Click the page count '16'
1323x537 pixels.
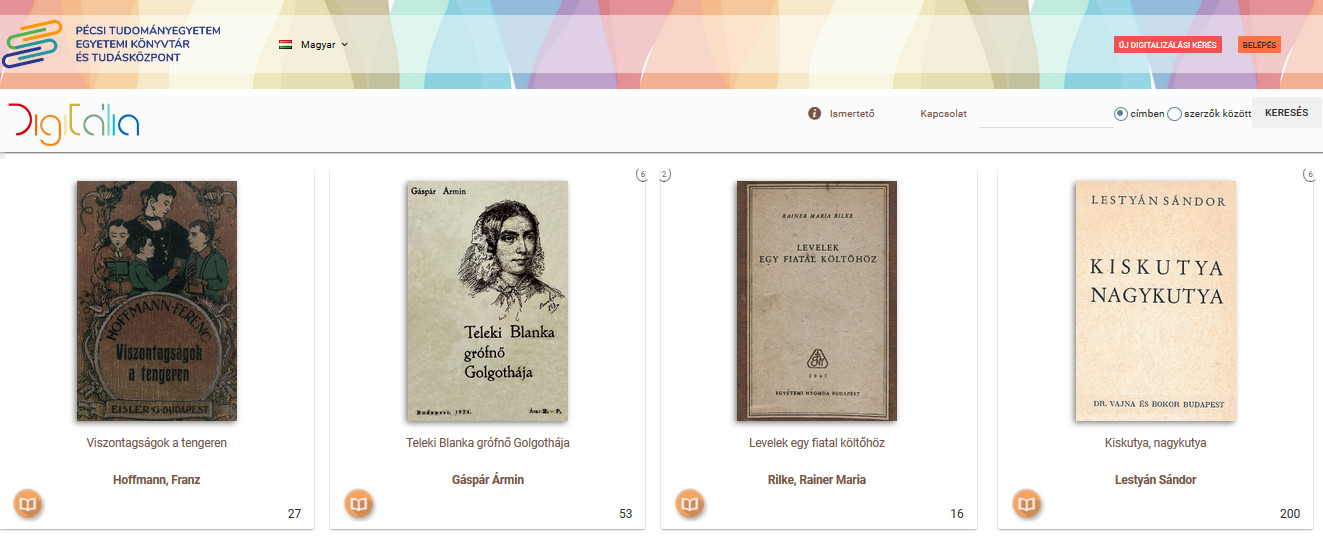(x=957, y=514)
